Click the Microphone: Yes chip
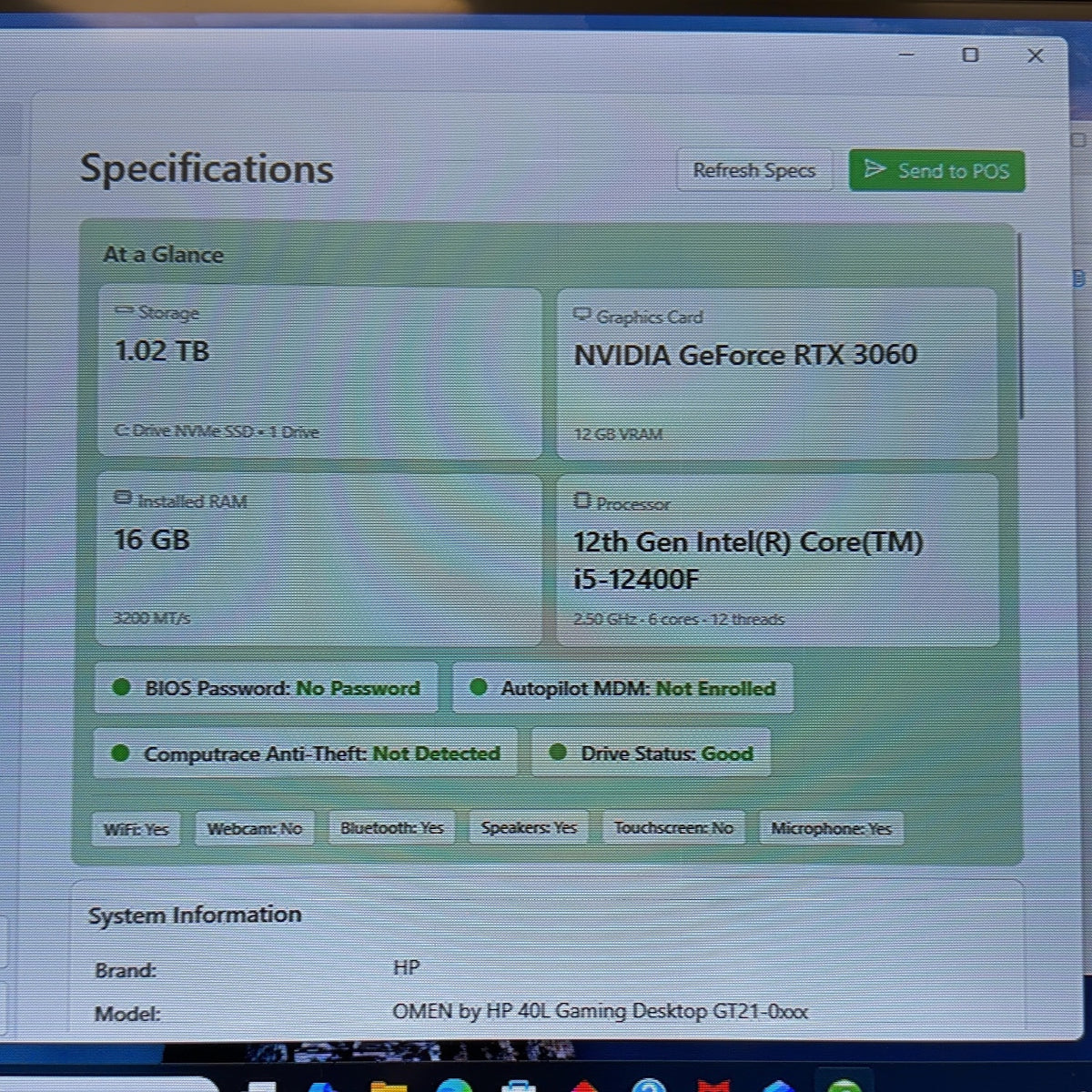Image resolution: width=1092 pixels, height=1092 pixels. 831,828
